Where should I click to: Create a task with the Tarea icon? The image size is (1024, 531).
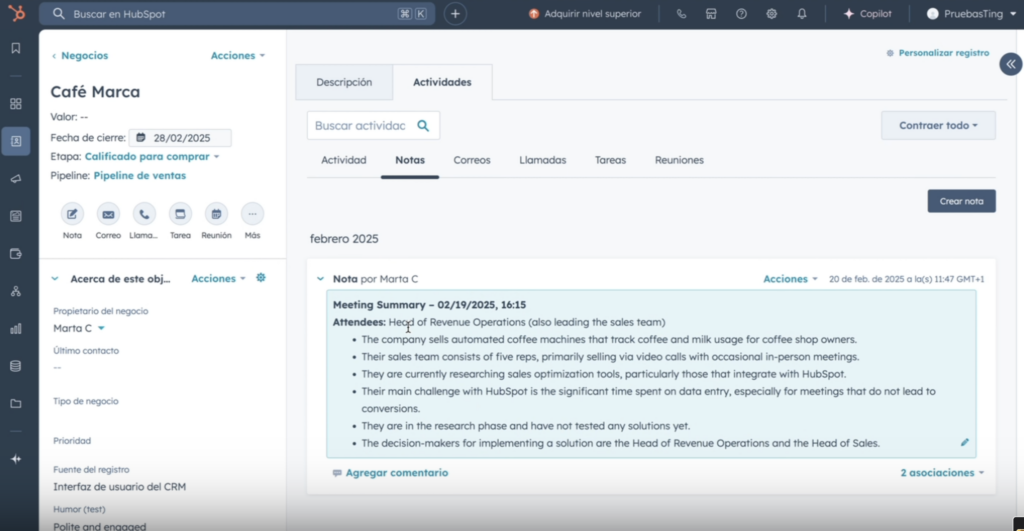tap(180, 214)
